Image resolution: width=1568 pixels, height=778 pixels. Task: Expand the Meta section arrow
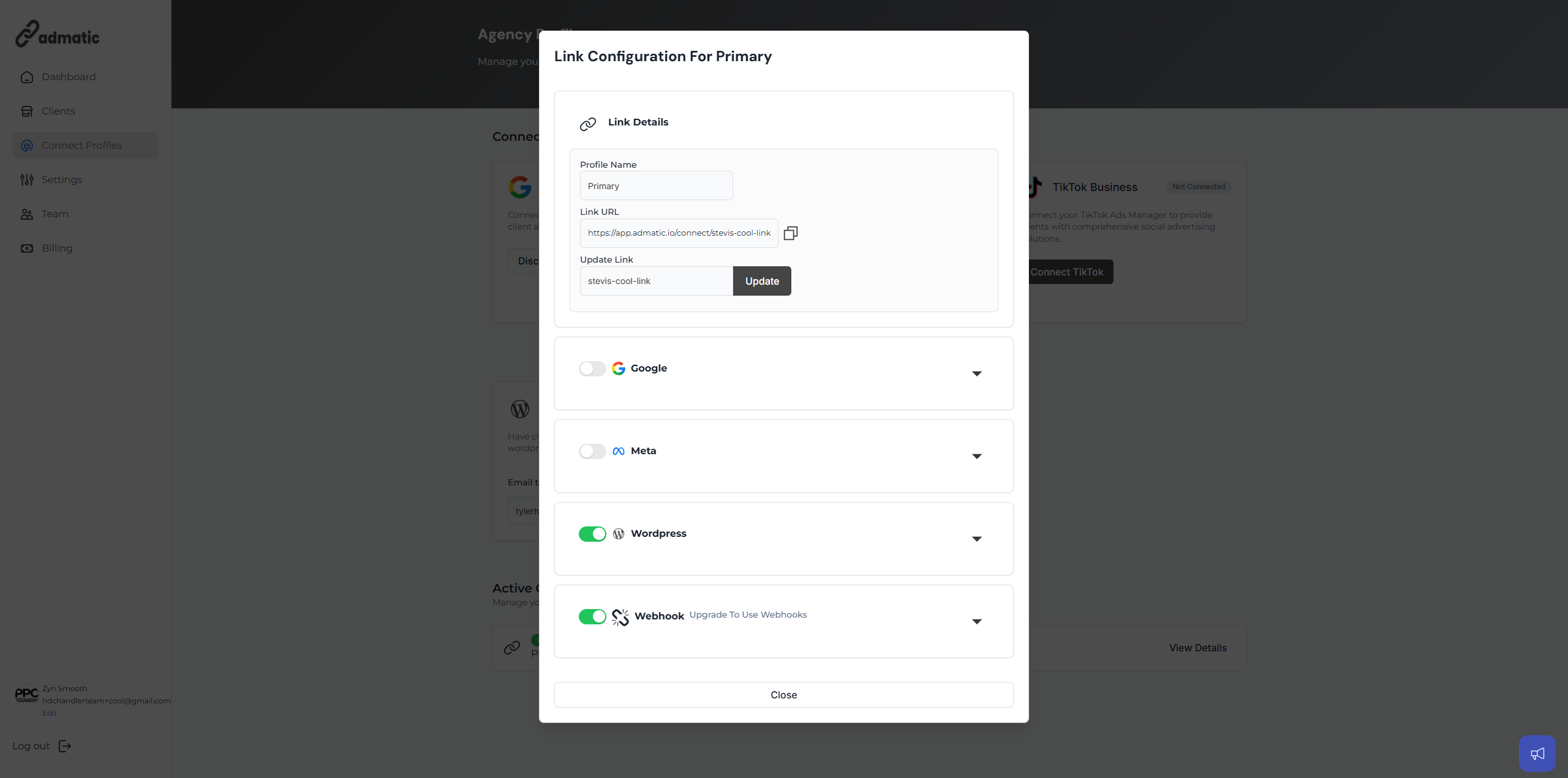point(977,456)
